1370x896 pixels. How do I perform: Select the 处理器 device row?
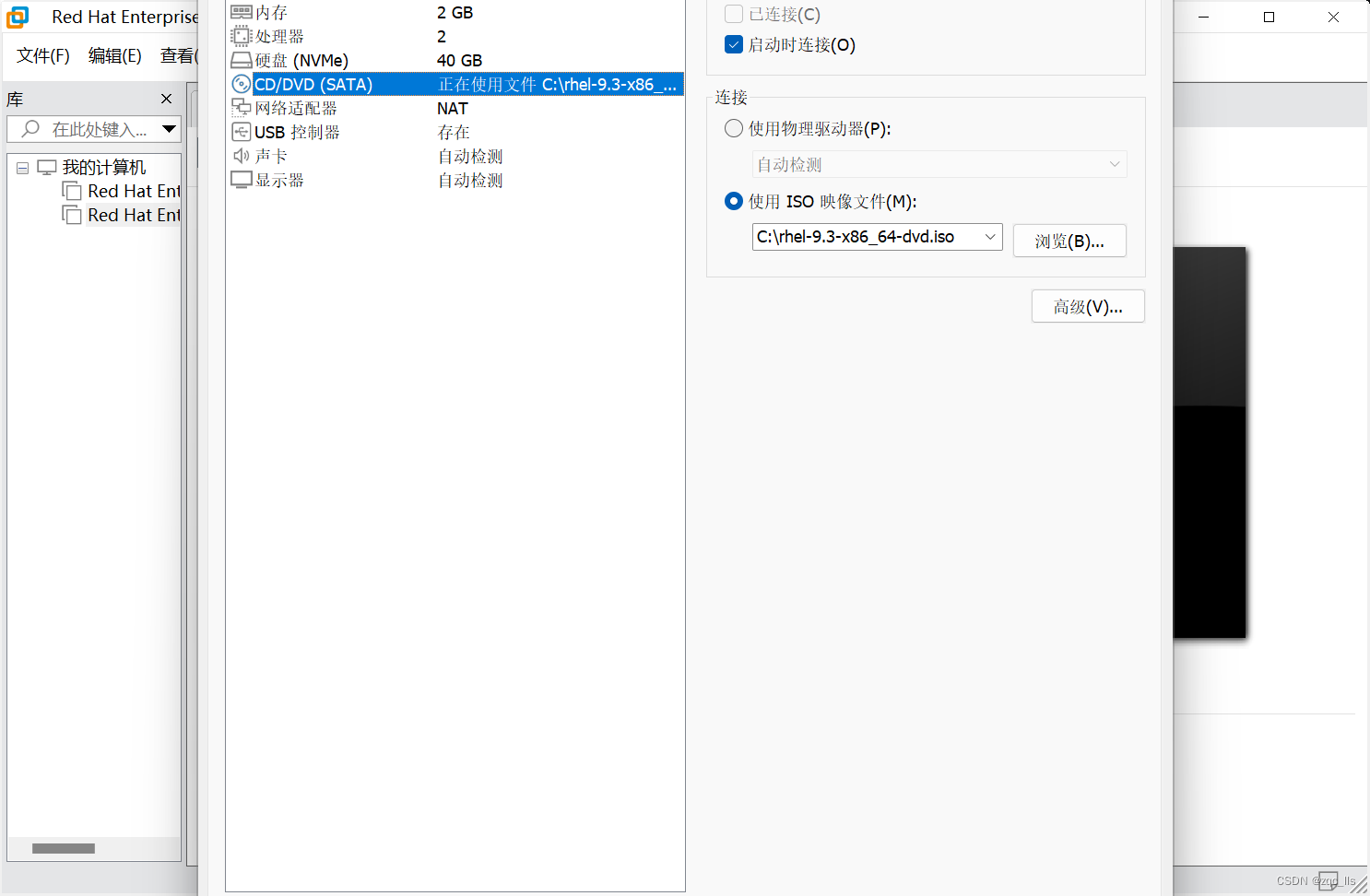(455, 36)
